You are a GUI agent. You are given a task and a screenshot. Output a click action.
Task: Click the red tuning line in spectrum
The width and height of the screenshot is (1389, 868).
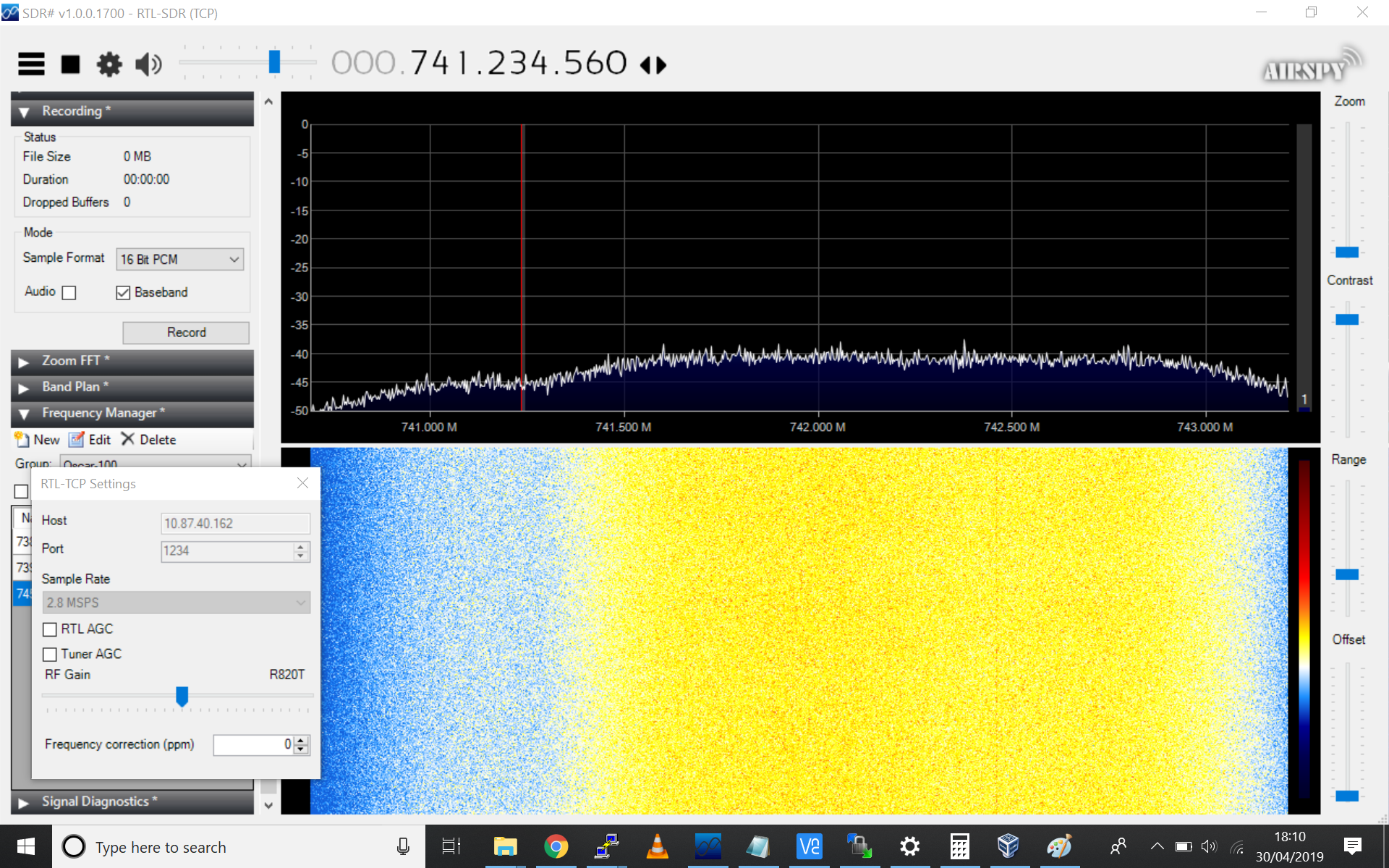[522, 268]
